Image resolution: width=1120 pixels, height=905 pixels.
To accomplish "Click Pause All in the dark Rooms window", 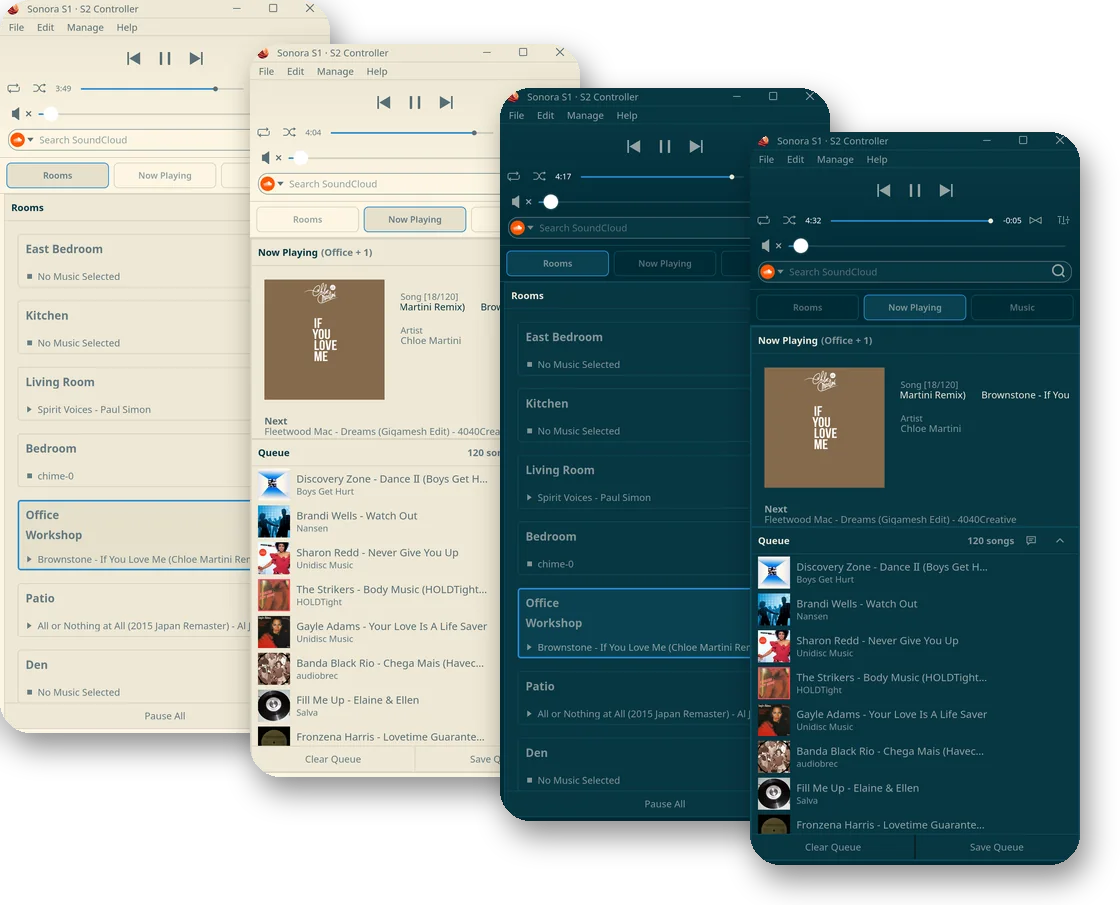I will tap(664, 804).
